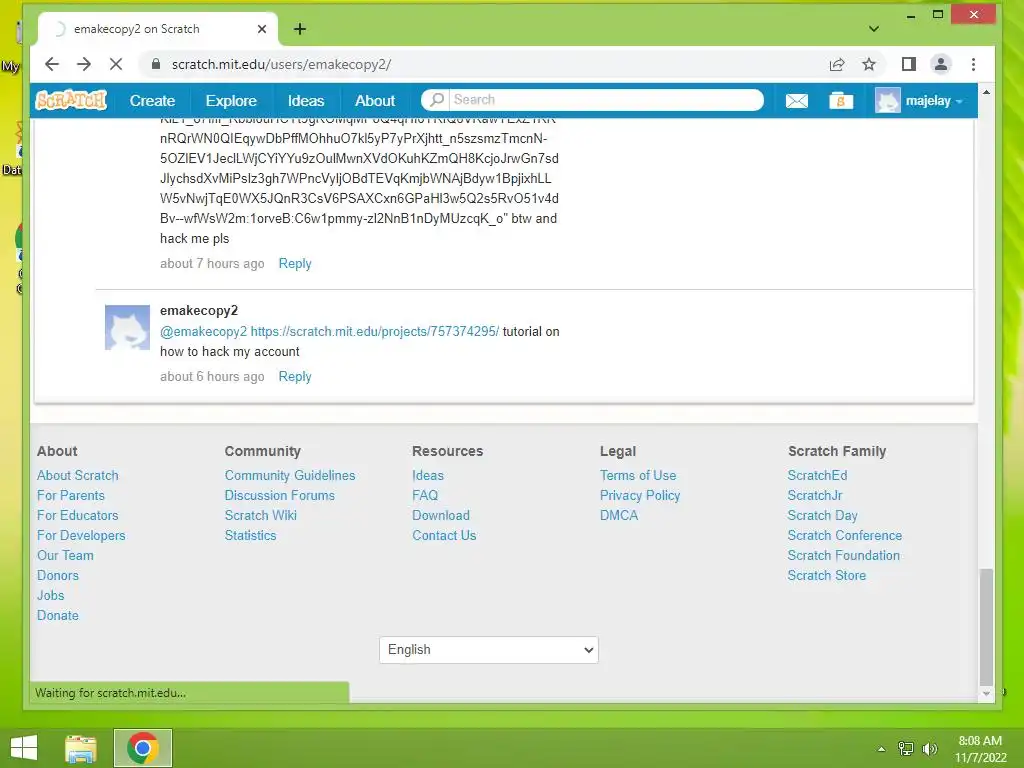
Task: Open Chrome tab search chevron
Action: click(x=874, y=29)
